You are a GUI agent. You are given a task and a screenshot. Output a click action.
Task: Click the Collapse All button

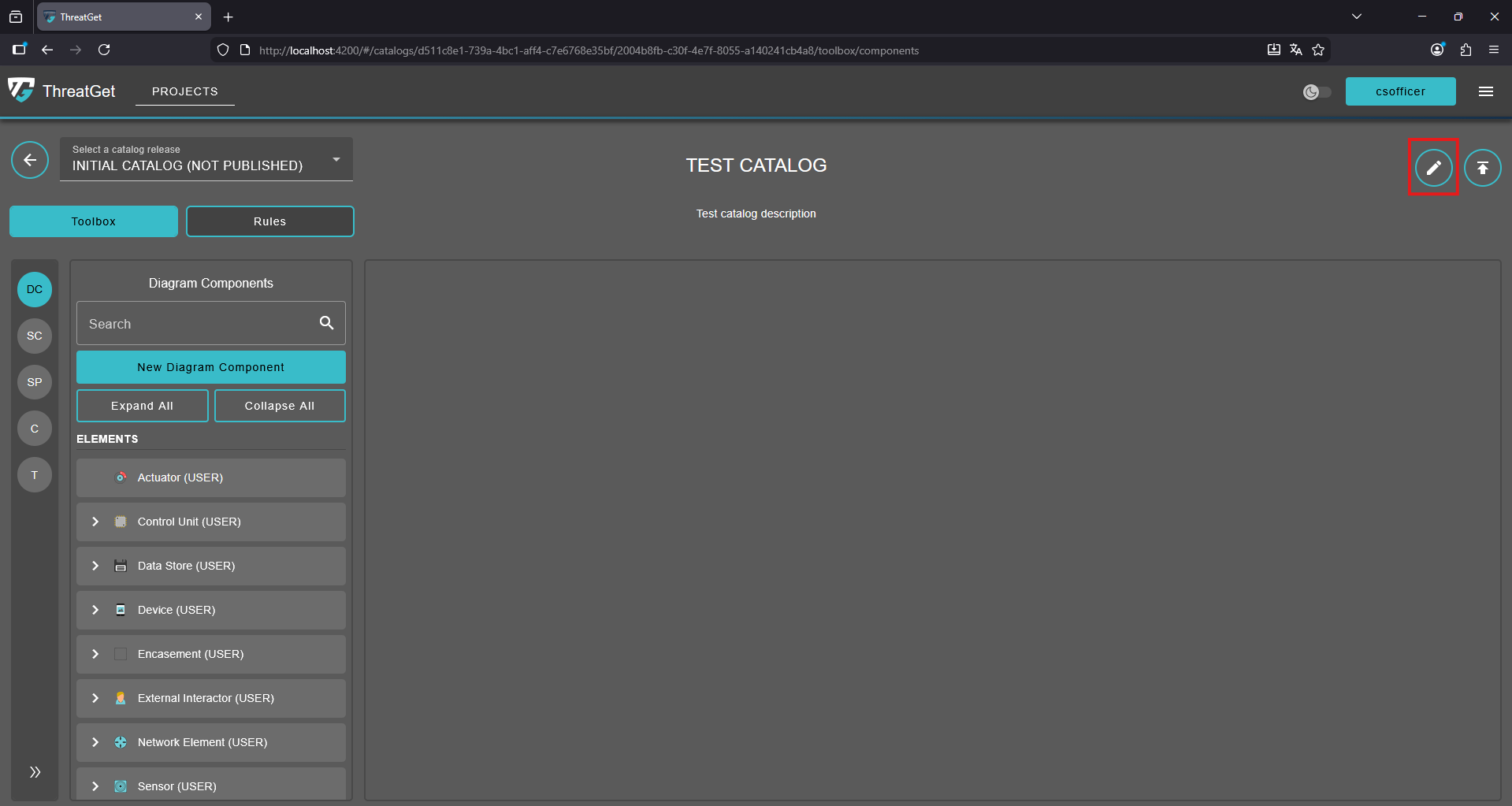pos(279,405)
